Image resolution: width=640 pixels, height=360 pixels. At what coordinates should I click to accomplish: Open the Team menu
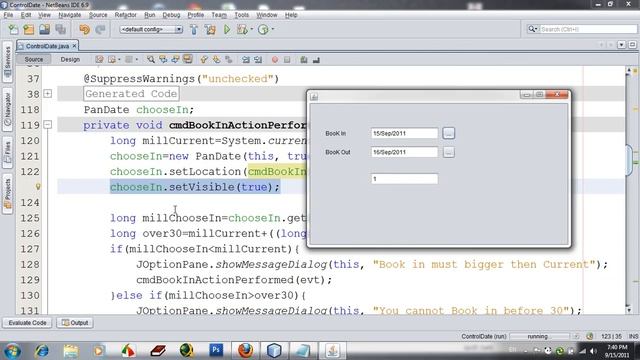(219, 15)
